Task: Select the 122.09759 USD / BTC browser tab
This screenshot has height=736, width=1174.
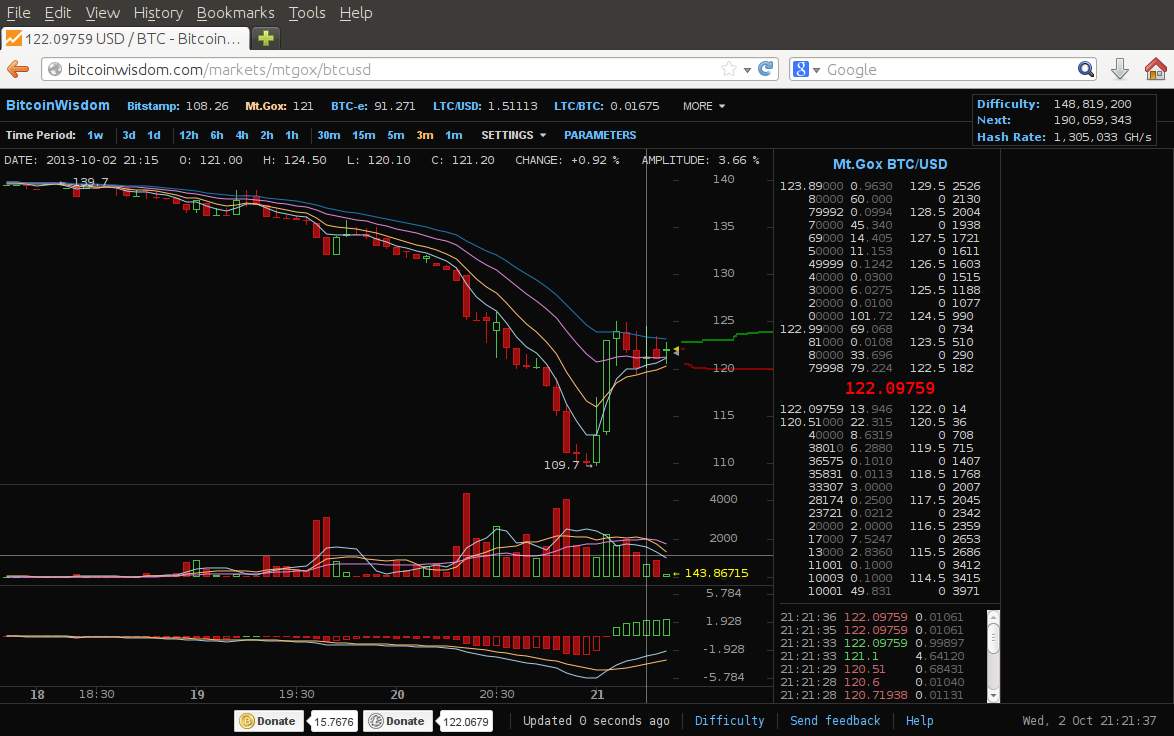Action: [x=125, y=38]
